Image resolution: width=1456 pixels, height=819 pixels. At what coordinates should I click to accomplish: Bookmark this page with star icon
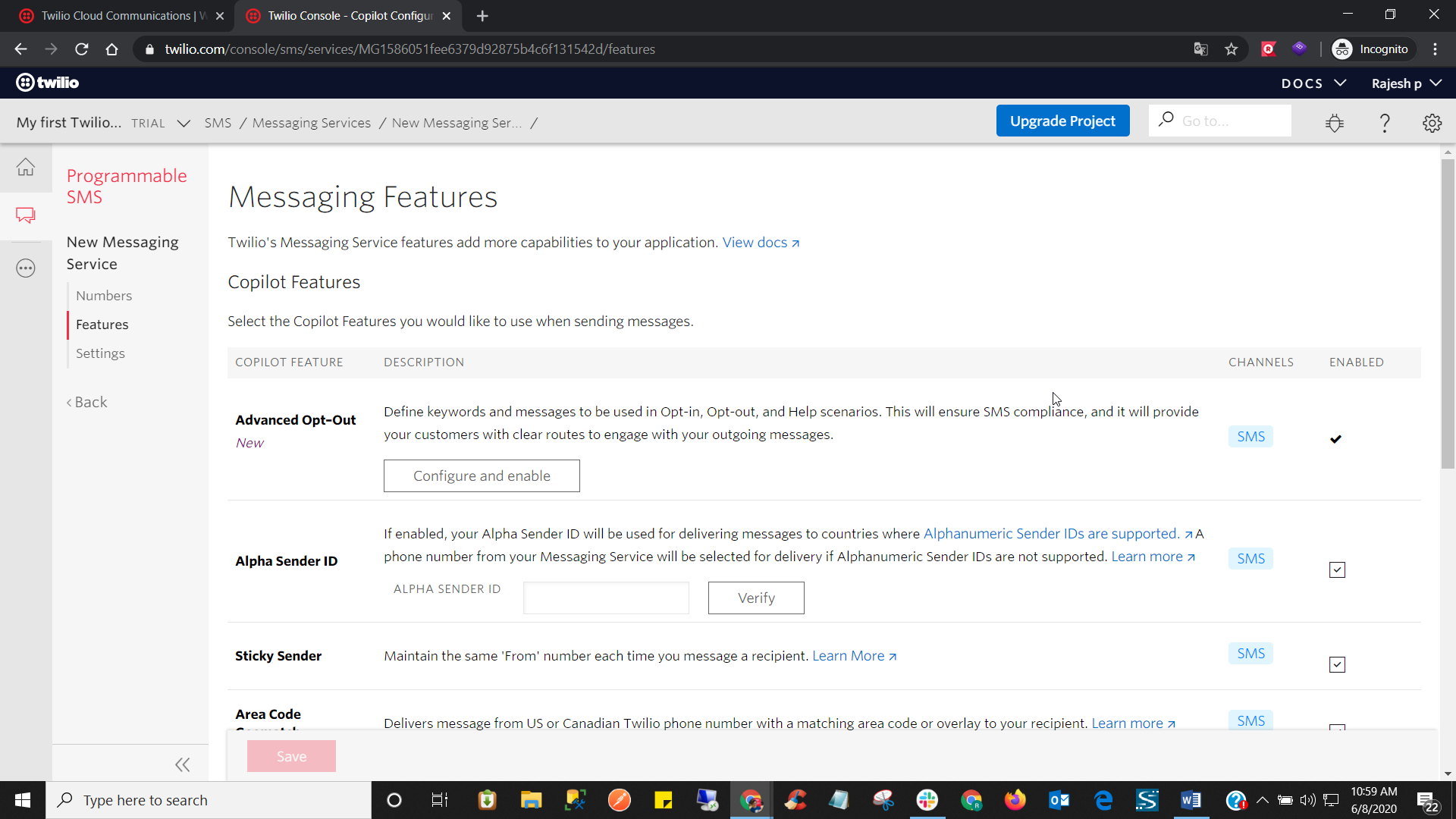pos(1231,49)
